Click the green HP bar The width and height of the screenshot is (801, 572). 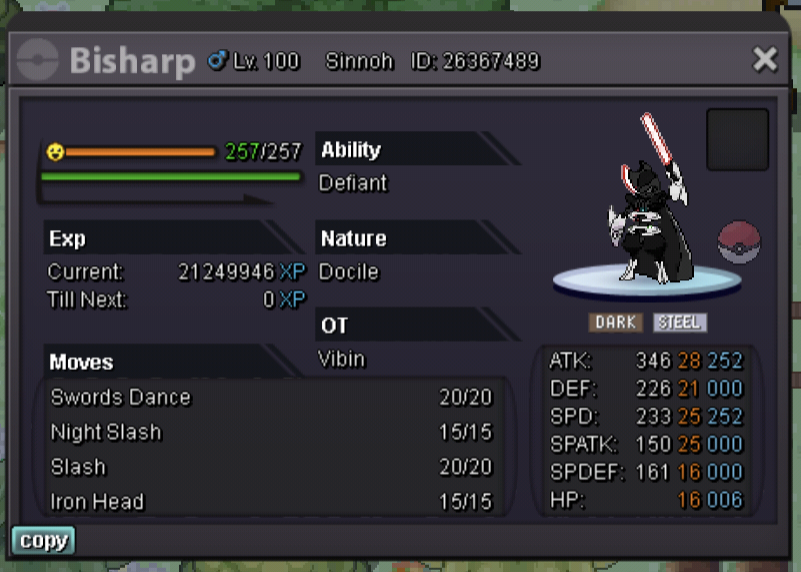pyautogui.click(x=171, y=177)
